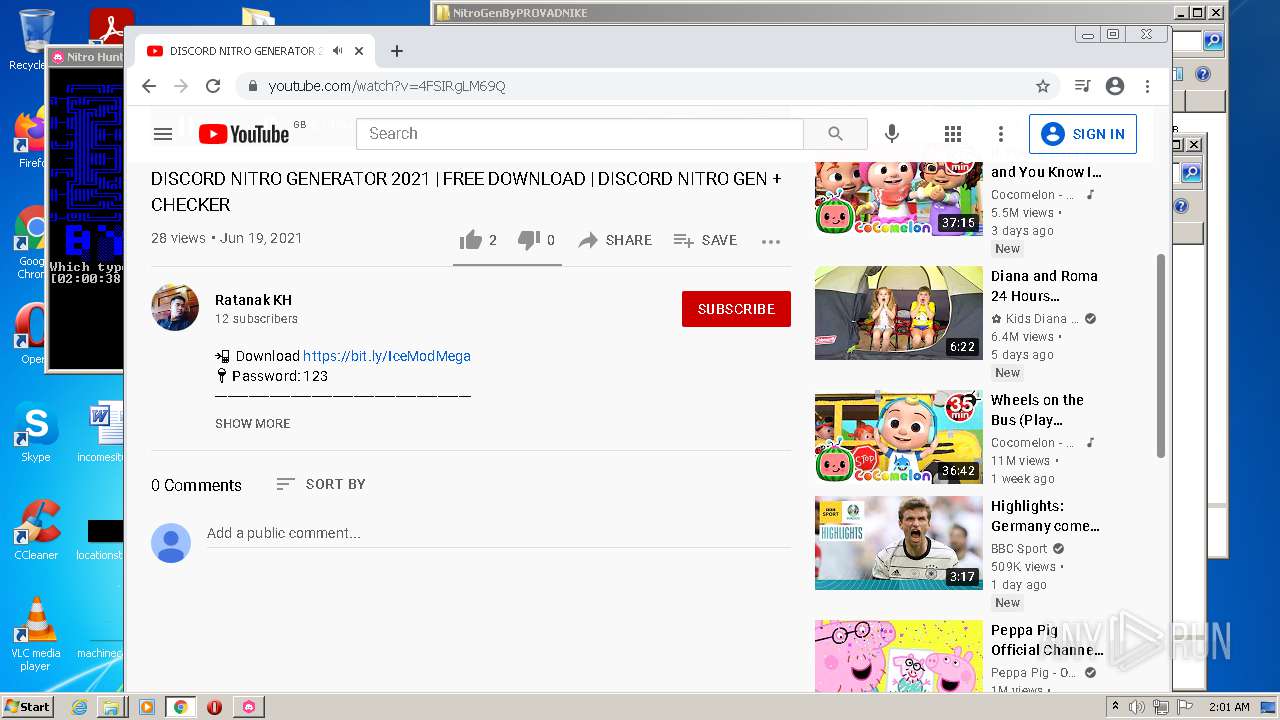
Task: Open Internet Explorer from taskbar
Action: pos(79,707)
